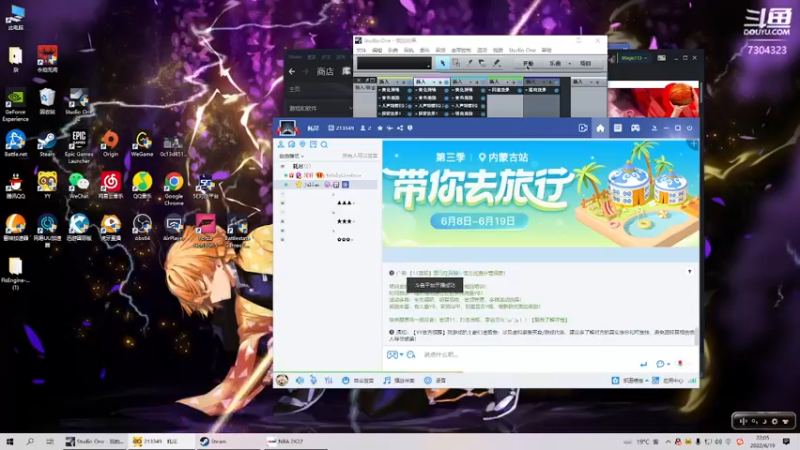Screen dimensions: 800x450
Task: Click the send arrow icon in chat
Action: [643, 364]
